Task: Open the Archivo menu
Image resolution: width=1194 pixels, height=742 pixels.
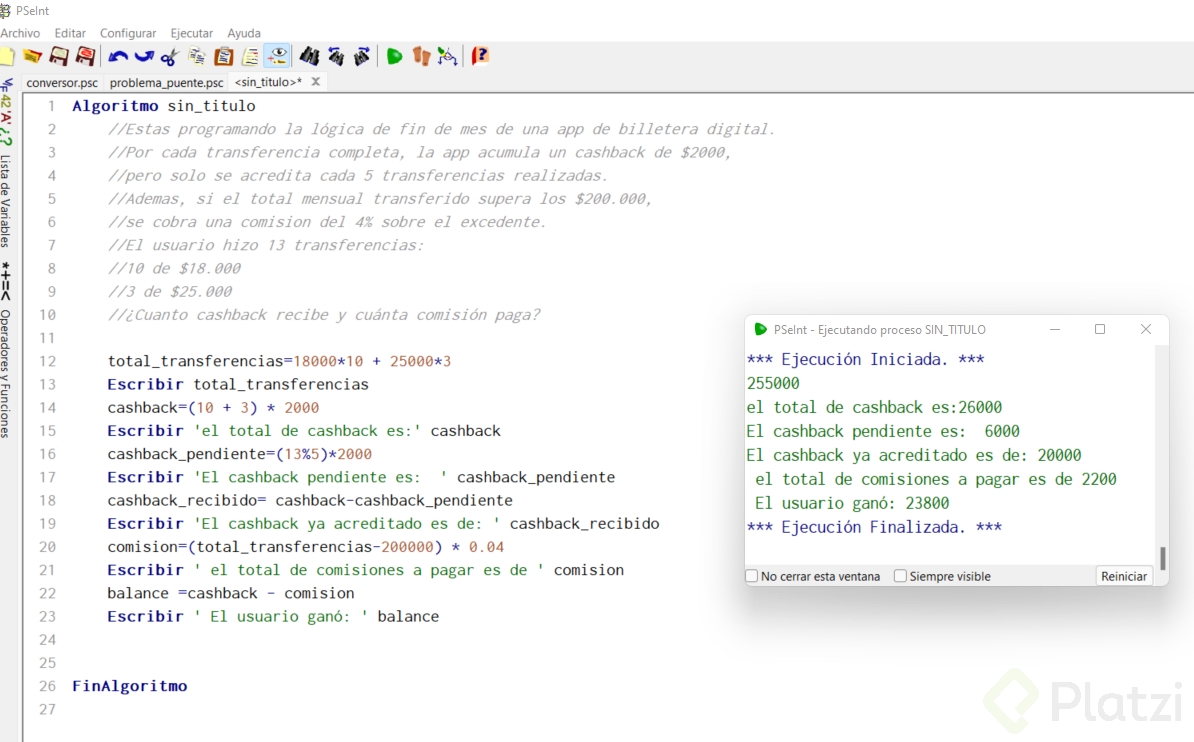Action: pos(20,33)
